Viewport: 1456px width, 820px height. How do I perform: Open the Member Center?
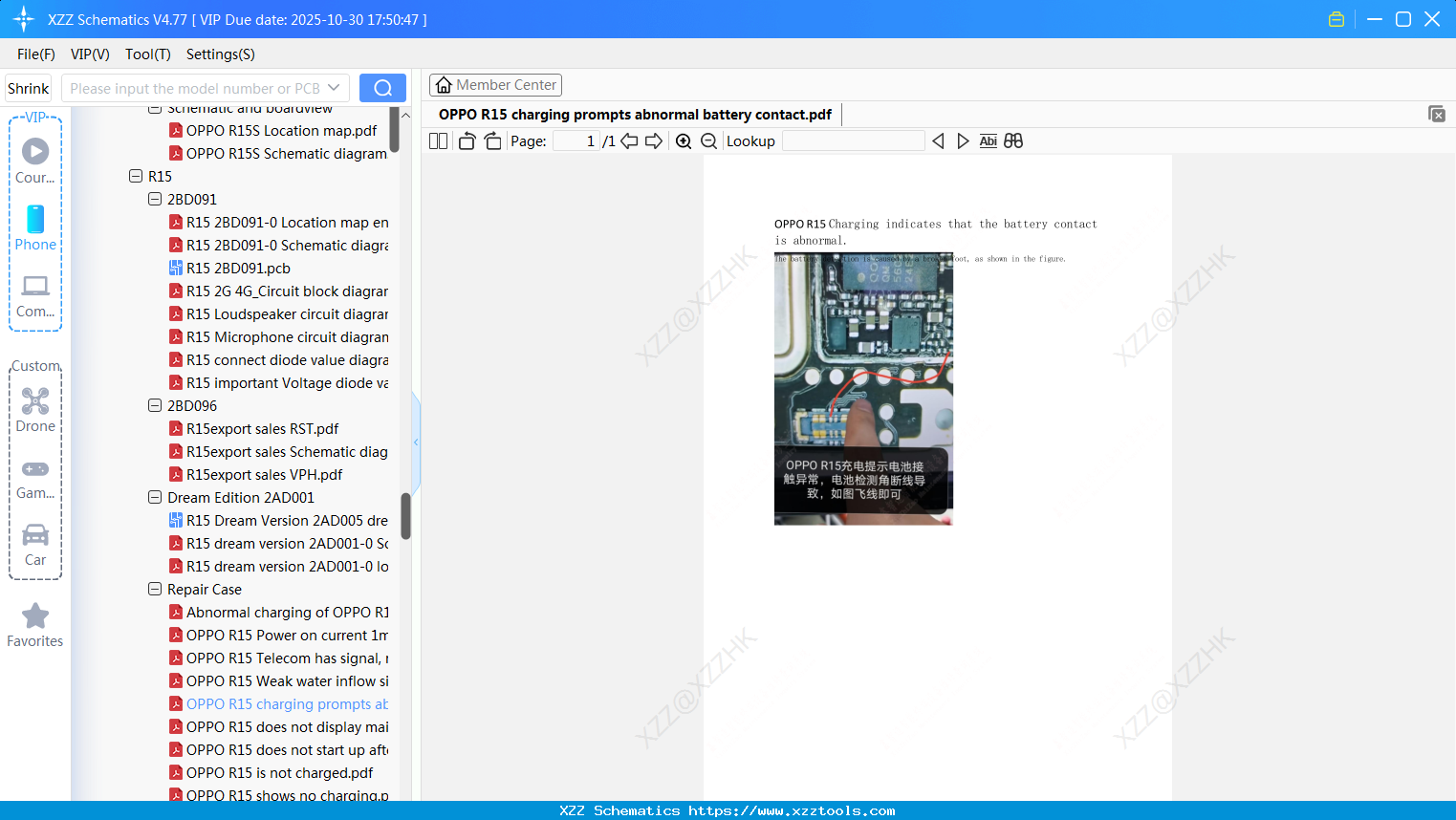click(x=495, y=85)
